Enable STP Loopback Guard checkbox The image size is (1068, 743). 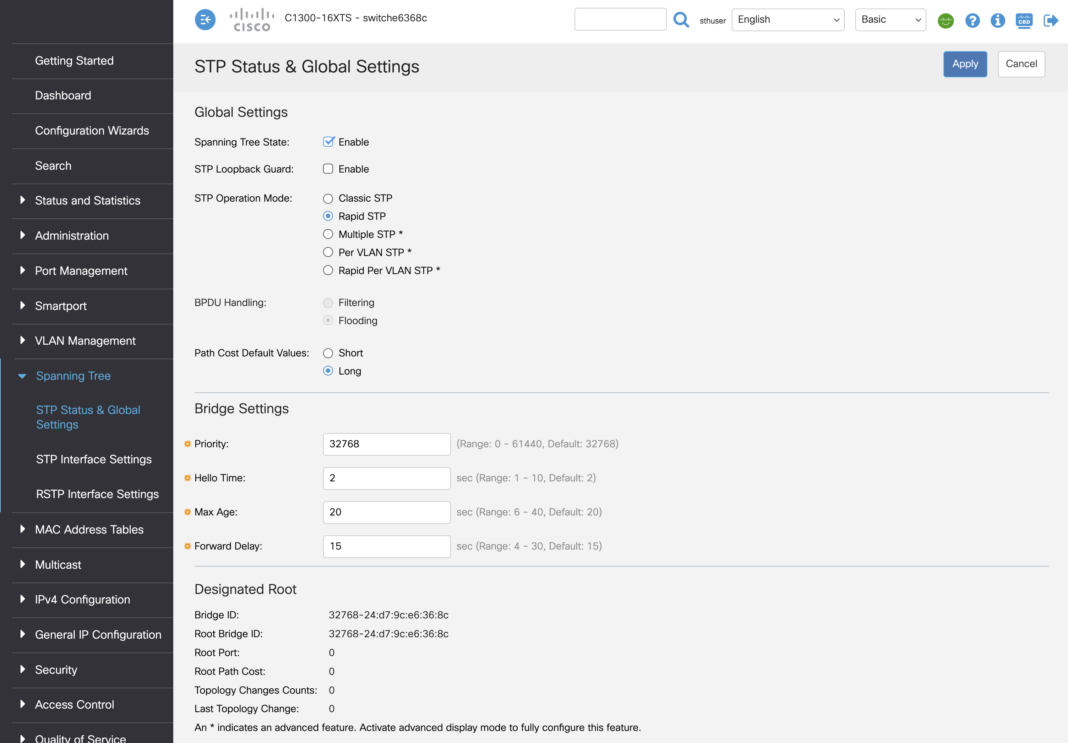(328, 169)
